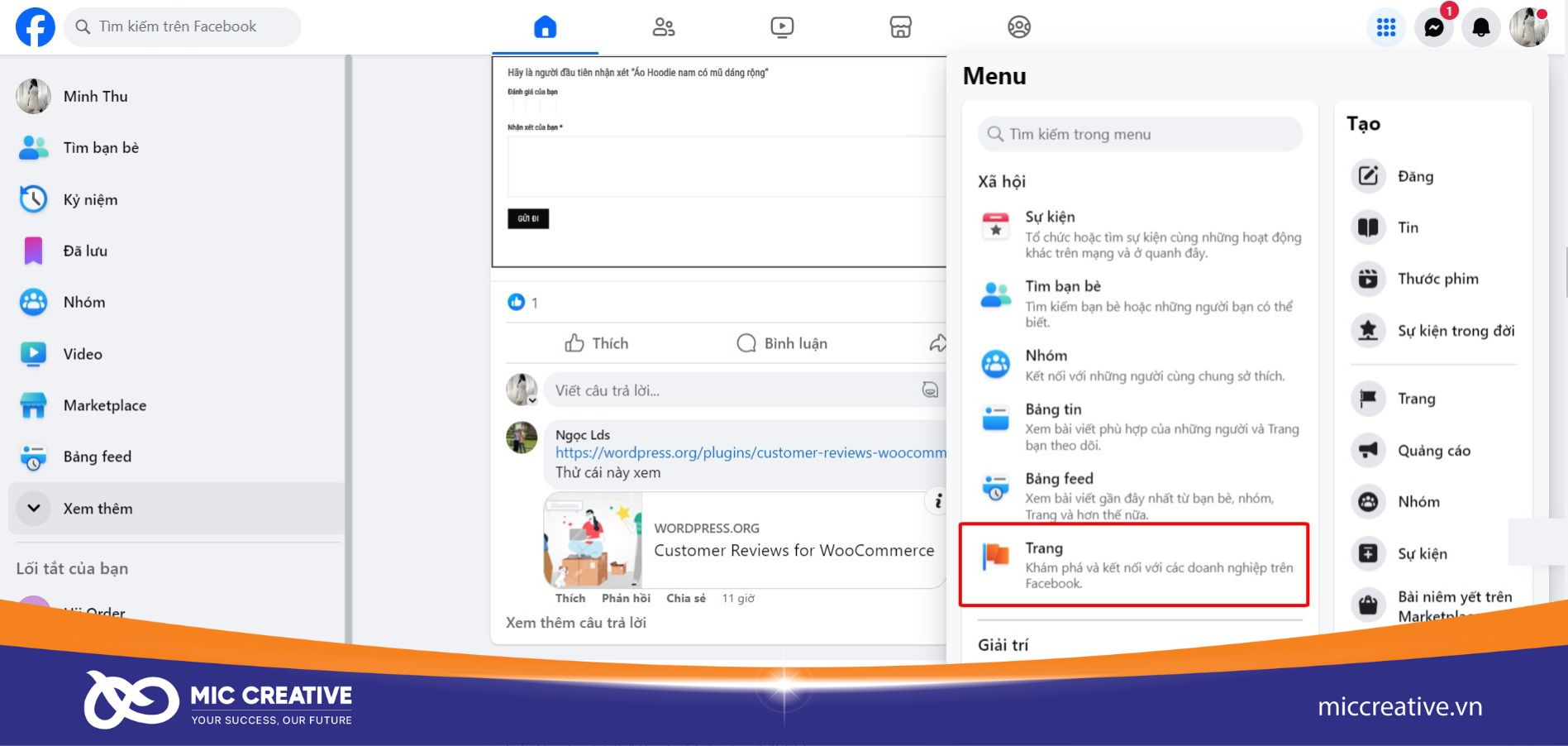Click the Facebook logo in the header
Image resolution: width=1568 pixels, height=746 pixels.
point(36,26)
